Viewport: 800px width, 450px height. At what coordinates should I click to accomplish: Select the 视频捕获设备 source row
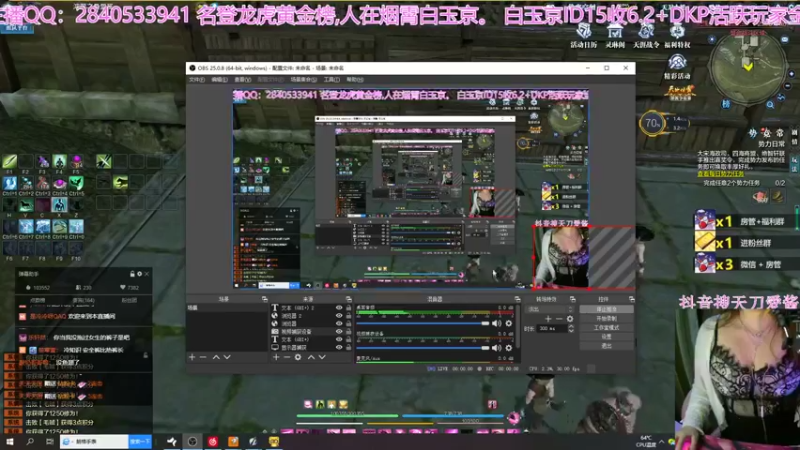[311, 332]
